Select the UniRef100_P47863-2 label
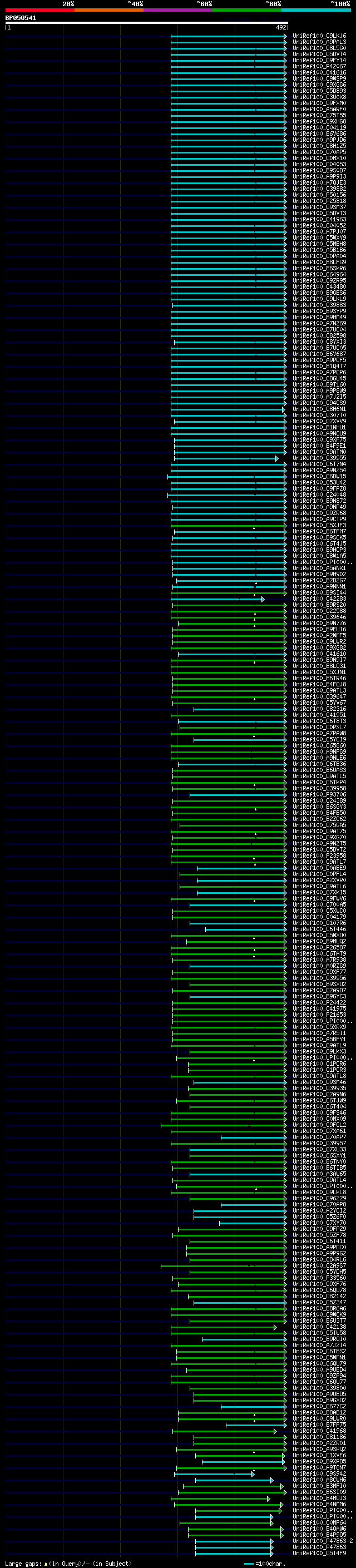This screenshot has width=356, height=1568. point(323,1541)
